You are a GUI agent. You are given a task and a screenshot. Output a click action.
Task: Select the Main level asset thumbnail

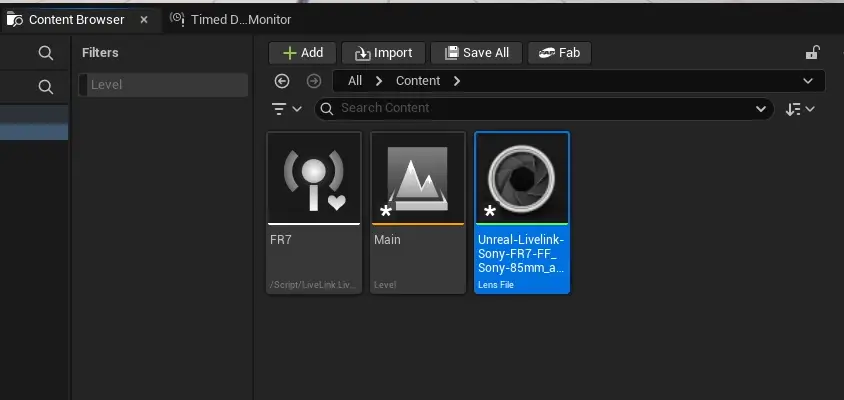pyautogui.click(x=418, y=178)
